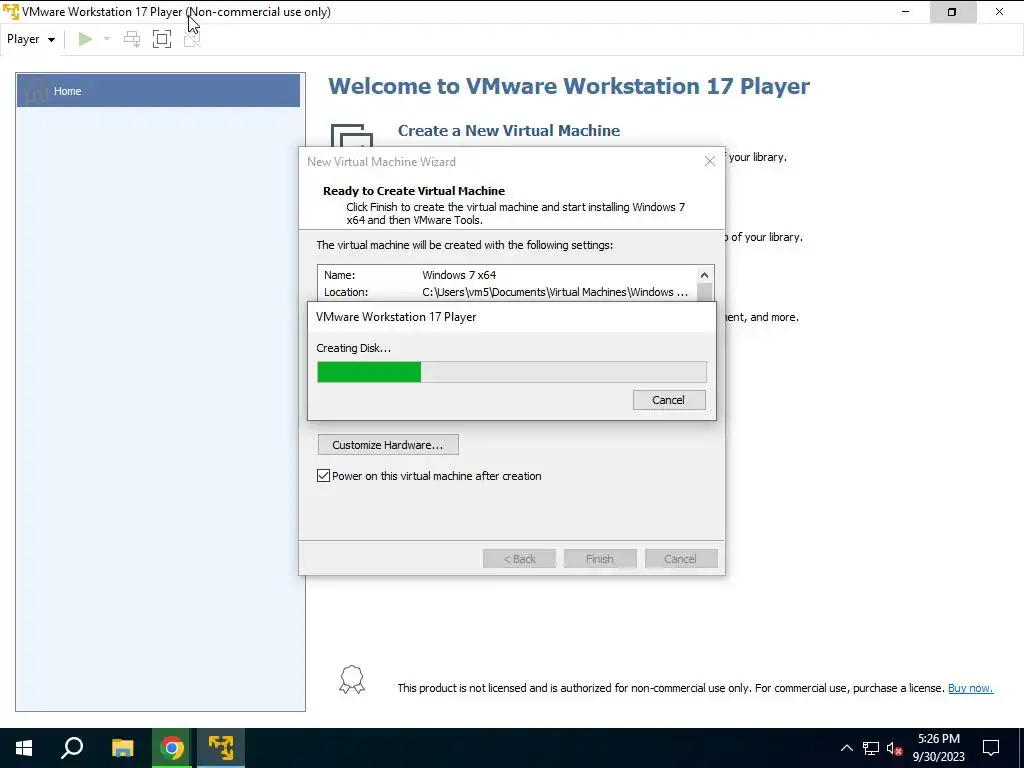
Task: Click 'Welcome to VMware Workstation 17 Player' heading
Action: [x=569, y=86]
